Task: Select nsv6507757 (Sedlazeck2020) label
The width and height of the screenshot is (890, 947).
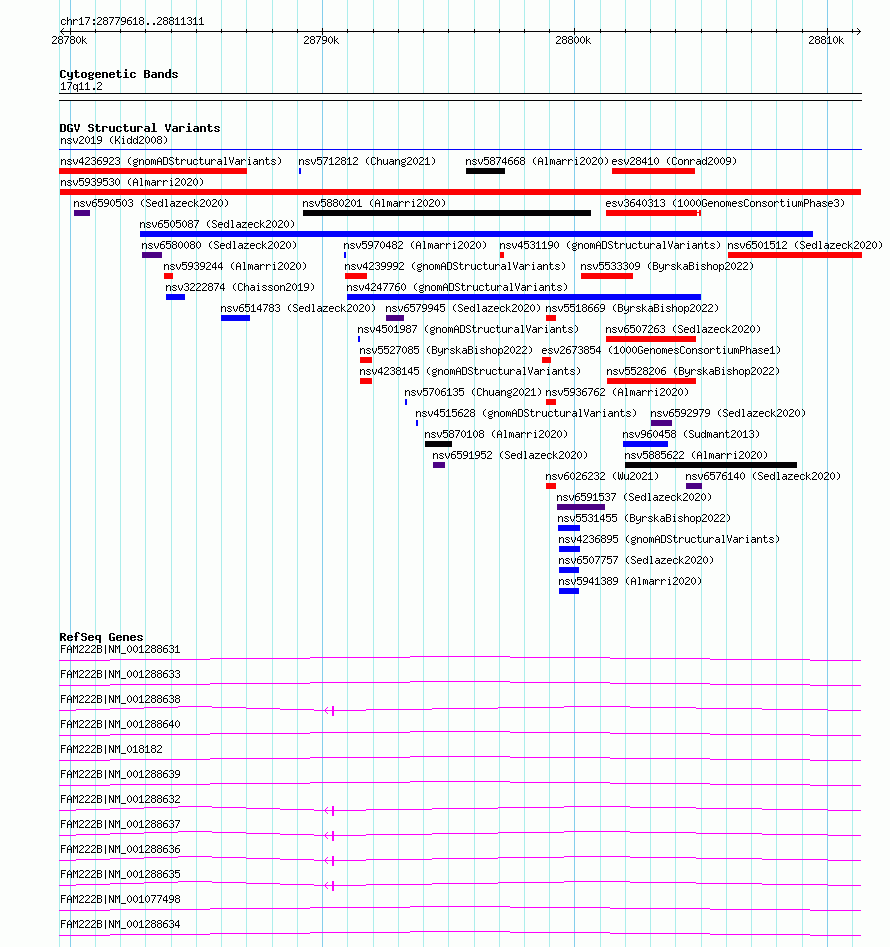Action: point(636,560)
